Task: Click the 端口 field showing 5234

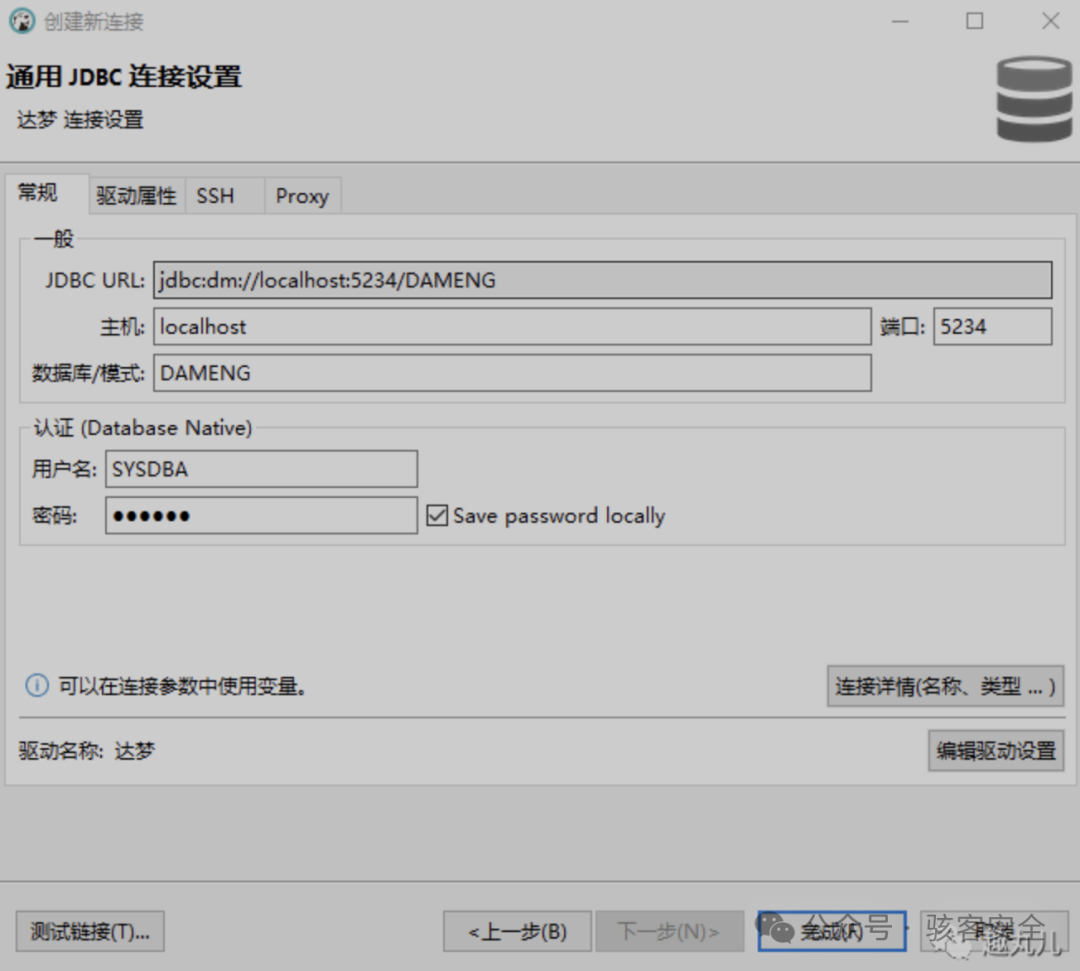Action: pyautogui.click(x=992, y=326)
